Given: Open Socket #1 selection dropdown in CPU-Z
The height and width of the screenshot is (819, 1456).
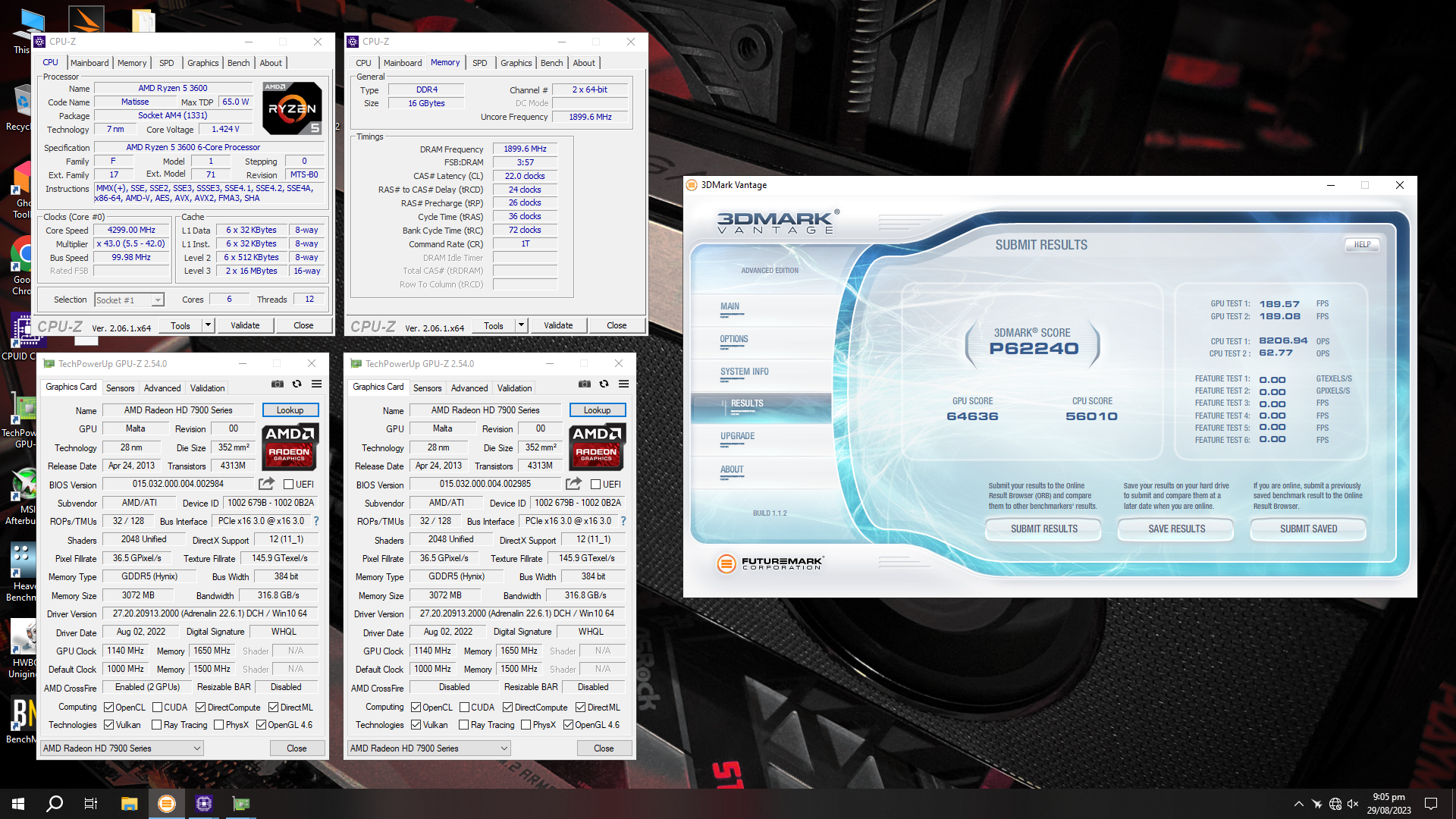Looking at the screenshot, I should (129, 300).
